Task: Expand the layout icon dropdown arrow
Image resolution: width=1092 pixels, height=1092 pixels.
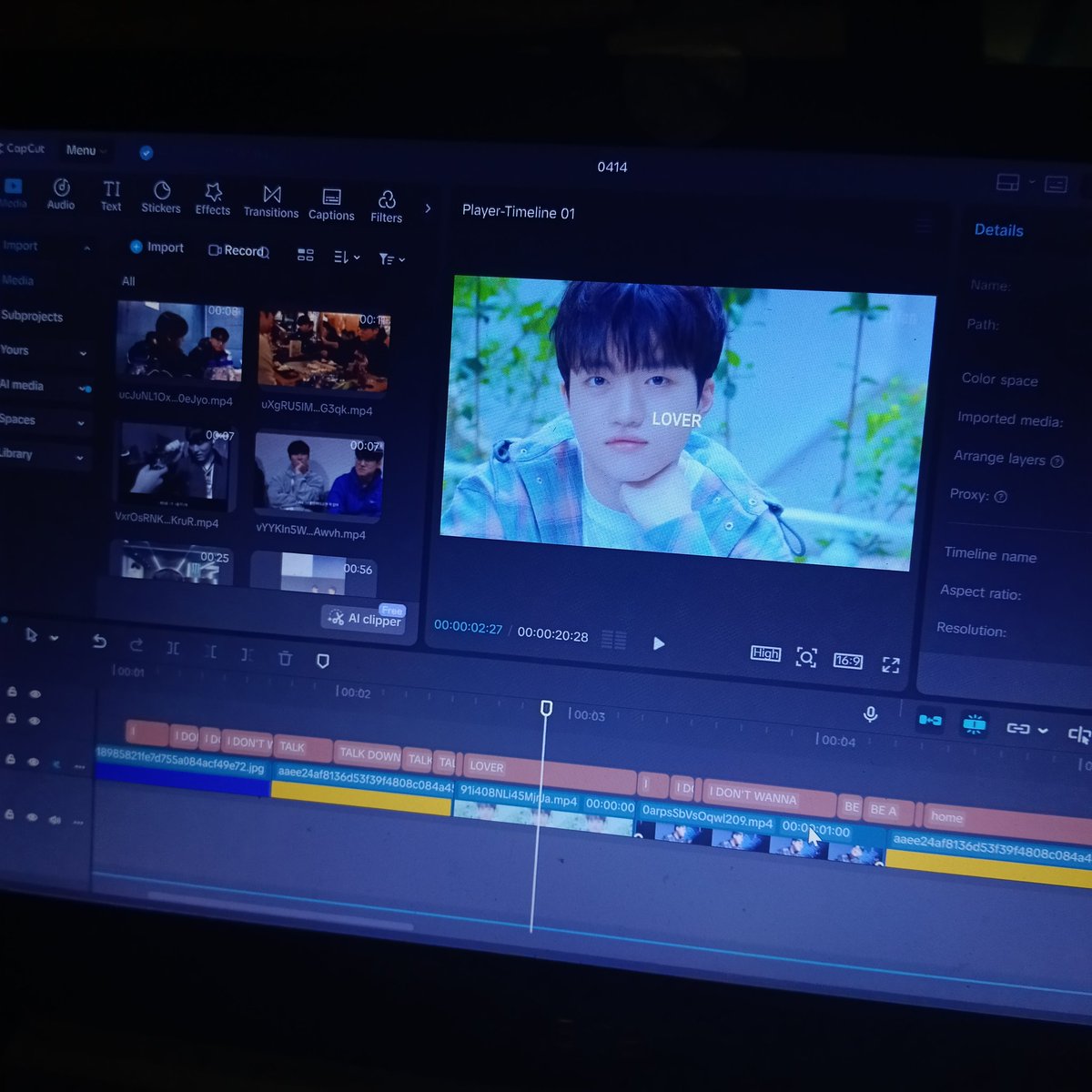Action: click(x=1032, y=182)
